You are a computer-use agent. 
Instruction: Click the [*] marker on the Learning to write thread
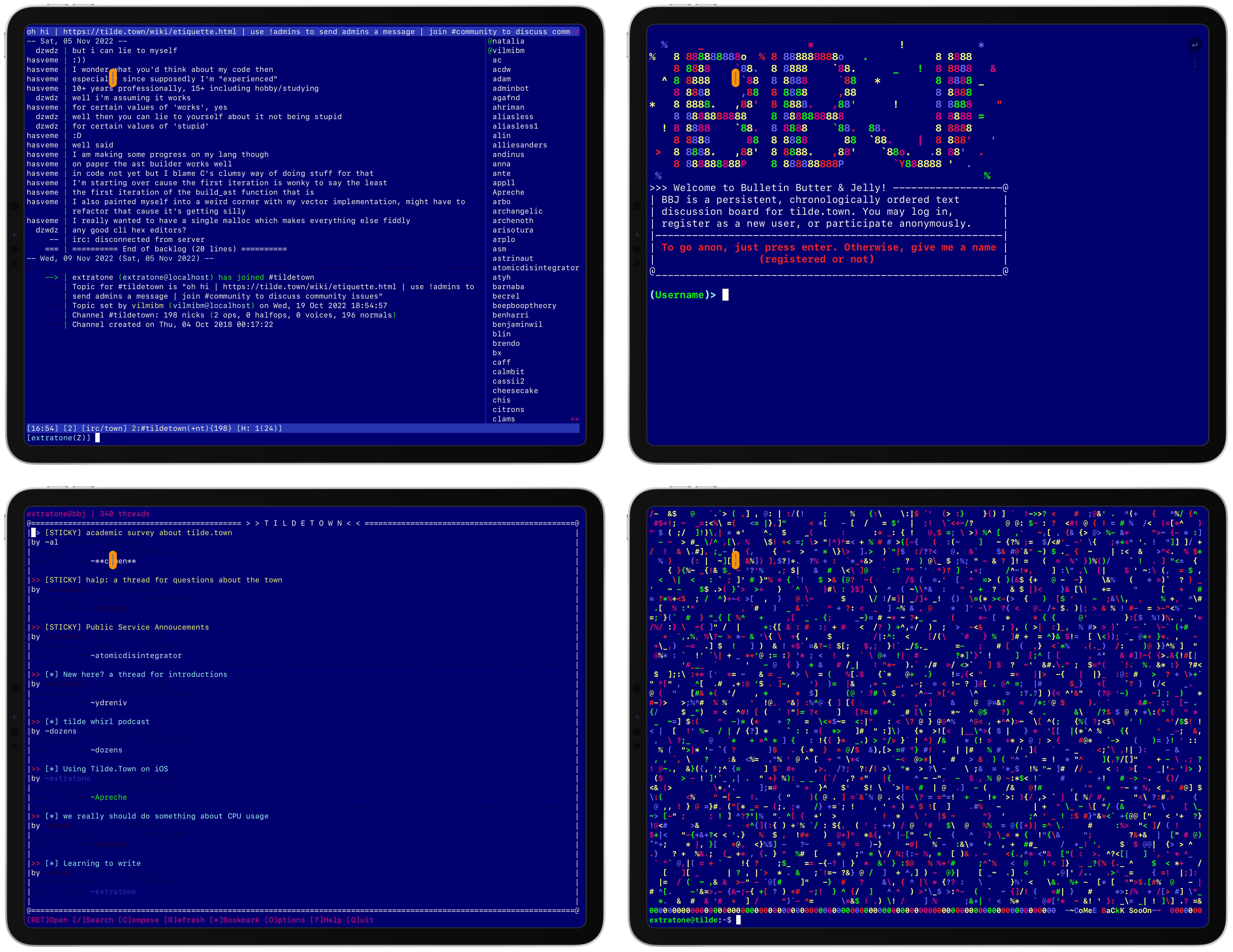[x=51, y=863]
